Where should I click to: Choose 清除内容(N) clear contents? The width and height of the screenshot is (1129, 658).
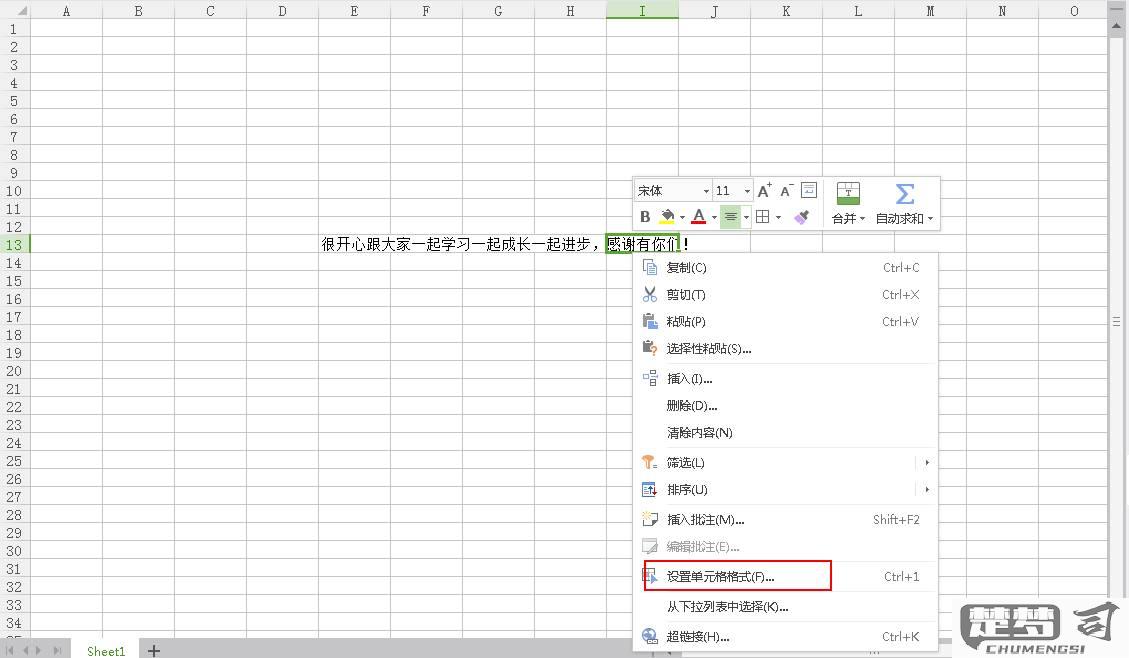[785, 433]
